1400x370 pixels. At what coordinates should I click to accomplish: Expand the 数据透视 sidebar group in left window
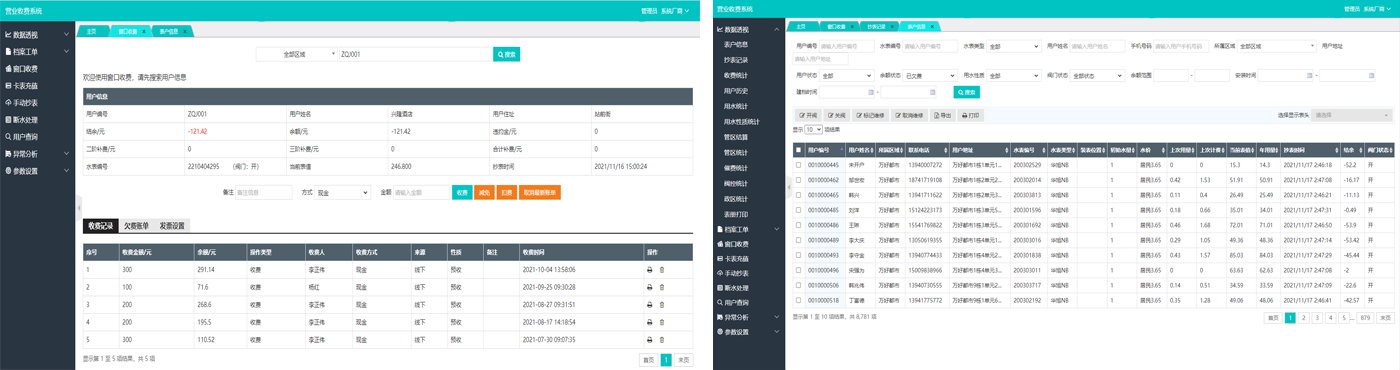coord(37,34)
